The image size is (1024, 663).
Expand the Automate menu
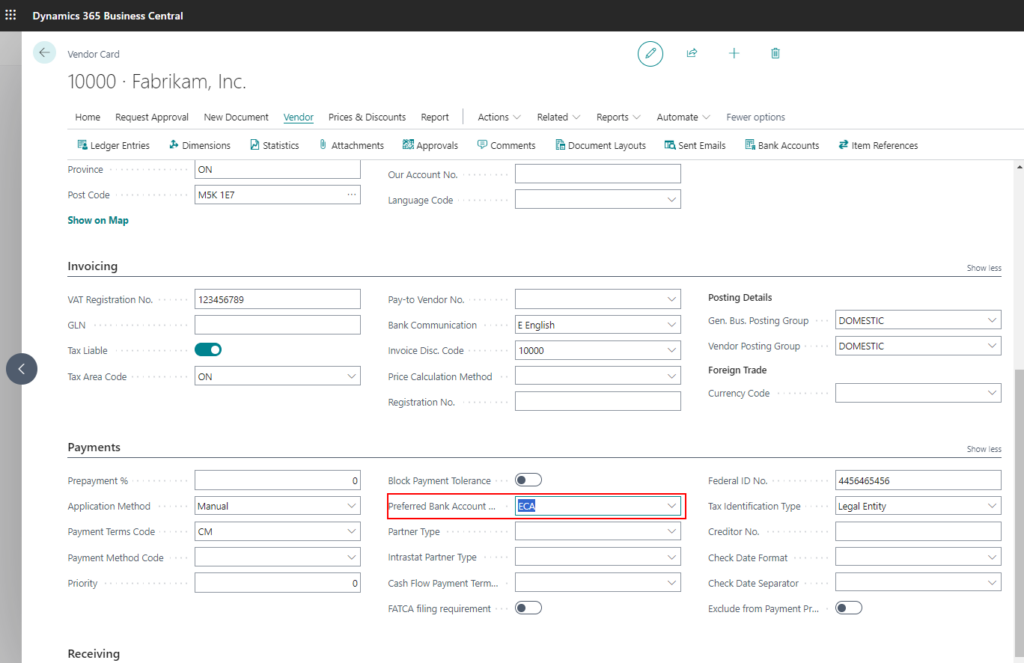point(682,117)
